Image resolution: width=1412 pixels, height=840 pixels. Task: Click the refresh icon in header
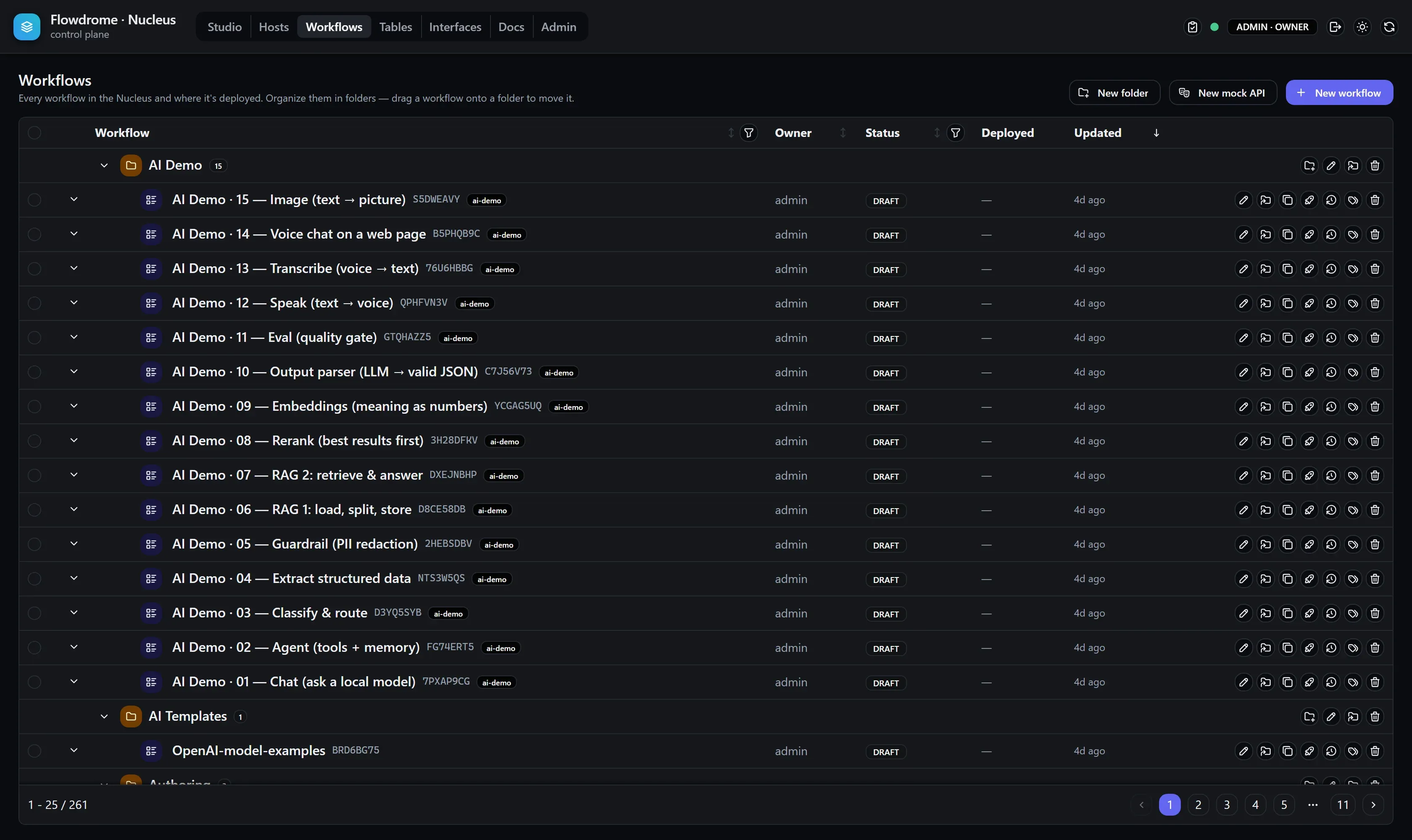1389,26
